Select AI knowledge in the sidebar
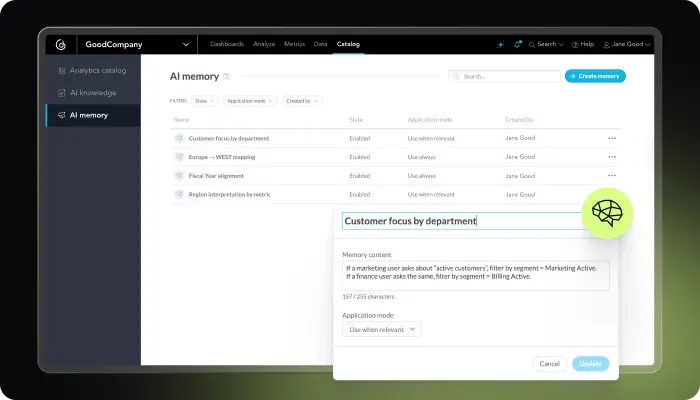The height and width of the screenshot is (400, 700). tap(92, 93)
